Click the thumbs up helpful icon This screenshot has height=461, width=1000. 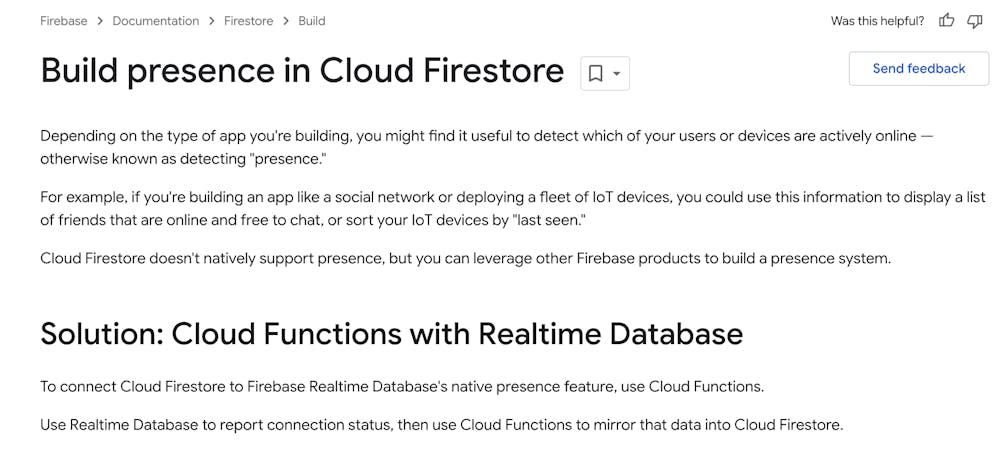(x=946, y=21)
